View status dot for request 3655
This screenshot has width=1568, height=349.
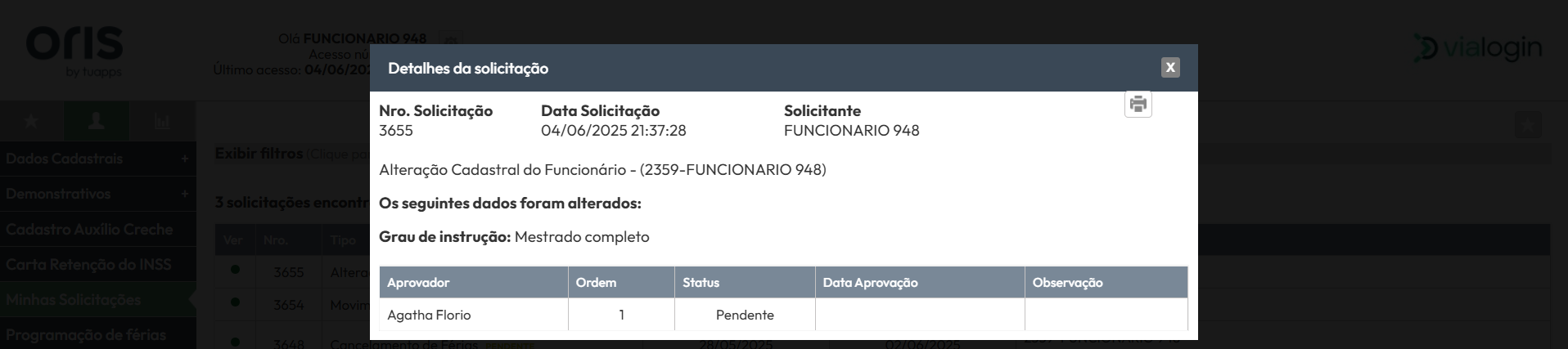[235, 269]
